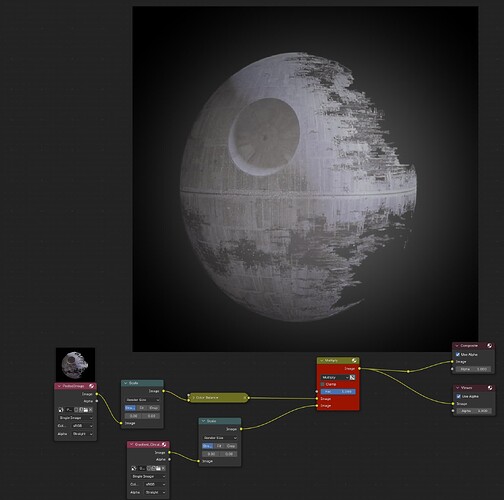Click Alpha output socket of PaddedImage node
The image size is (504, 500).
click(x=97, y=401)
